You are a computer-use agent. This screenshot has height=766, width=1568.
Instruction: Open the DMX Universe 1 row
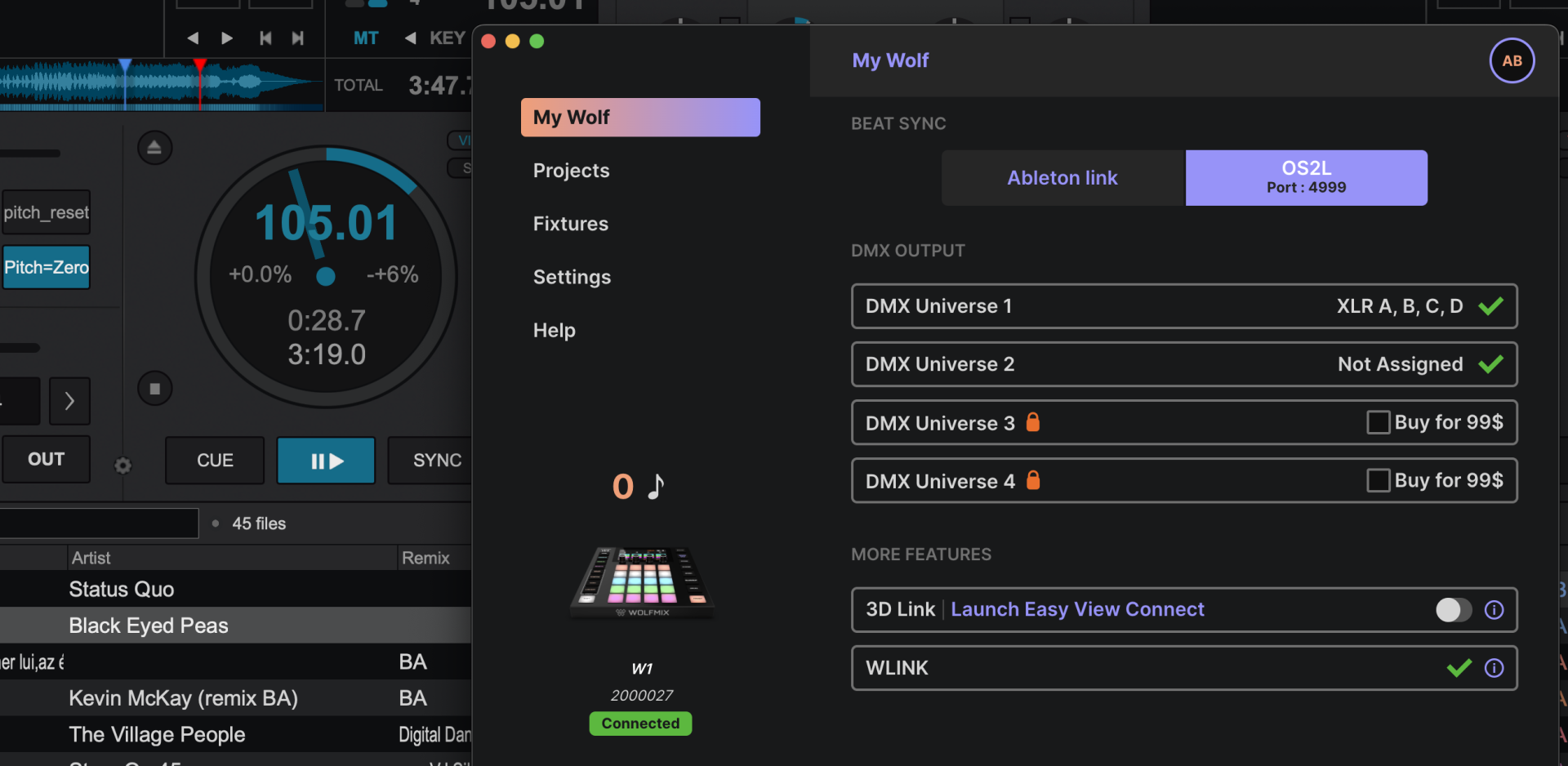1184,306
